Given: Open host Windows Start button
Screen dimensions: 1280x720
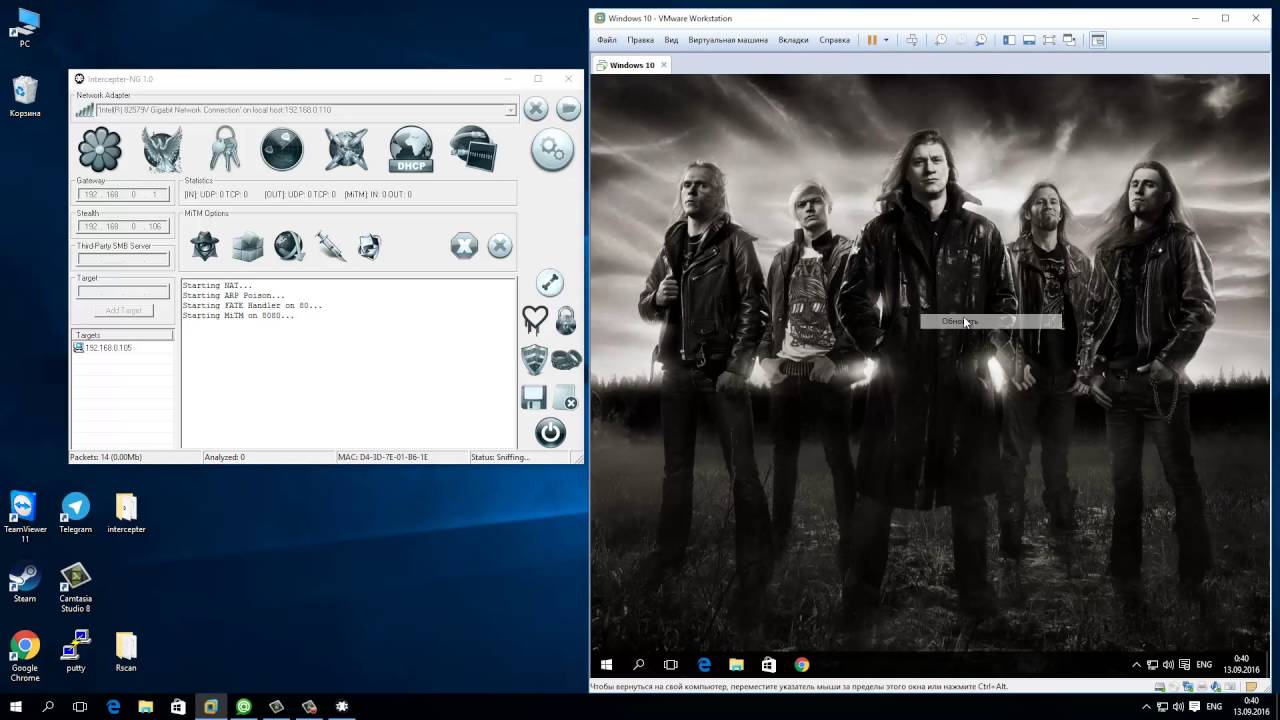Looking at the screenshot, I should 16,706.
